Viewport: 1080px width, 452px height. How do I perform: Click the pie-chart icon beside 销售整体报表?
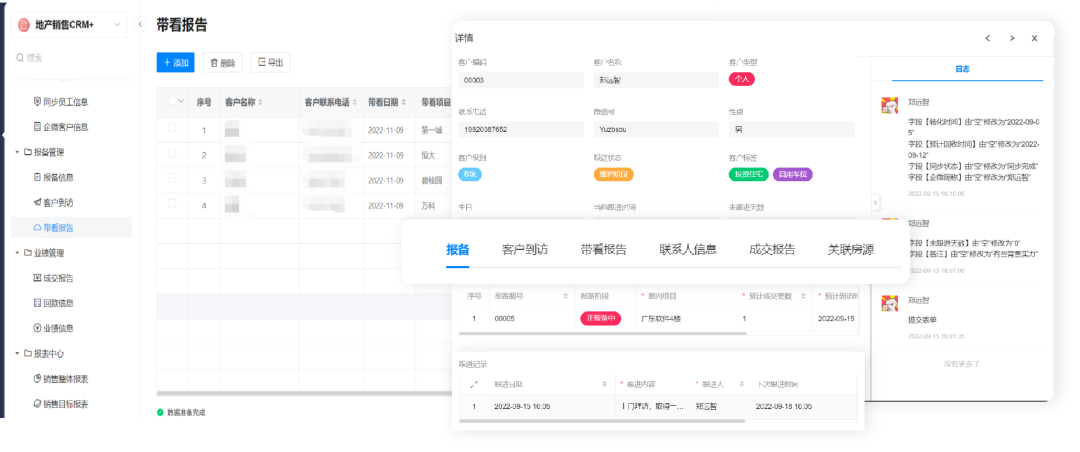click(x=37, y=379)
